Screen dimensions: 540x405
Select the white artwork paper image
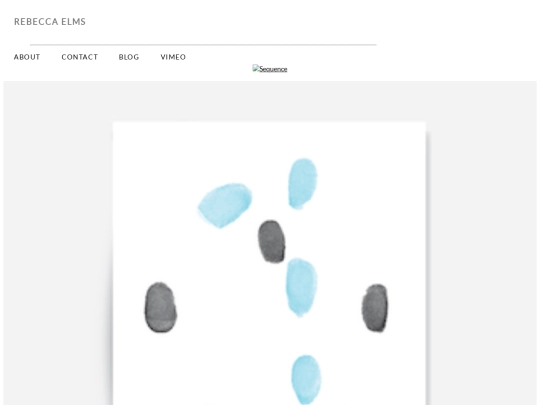[269, 263]
